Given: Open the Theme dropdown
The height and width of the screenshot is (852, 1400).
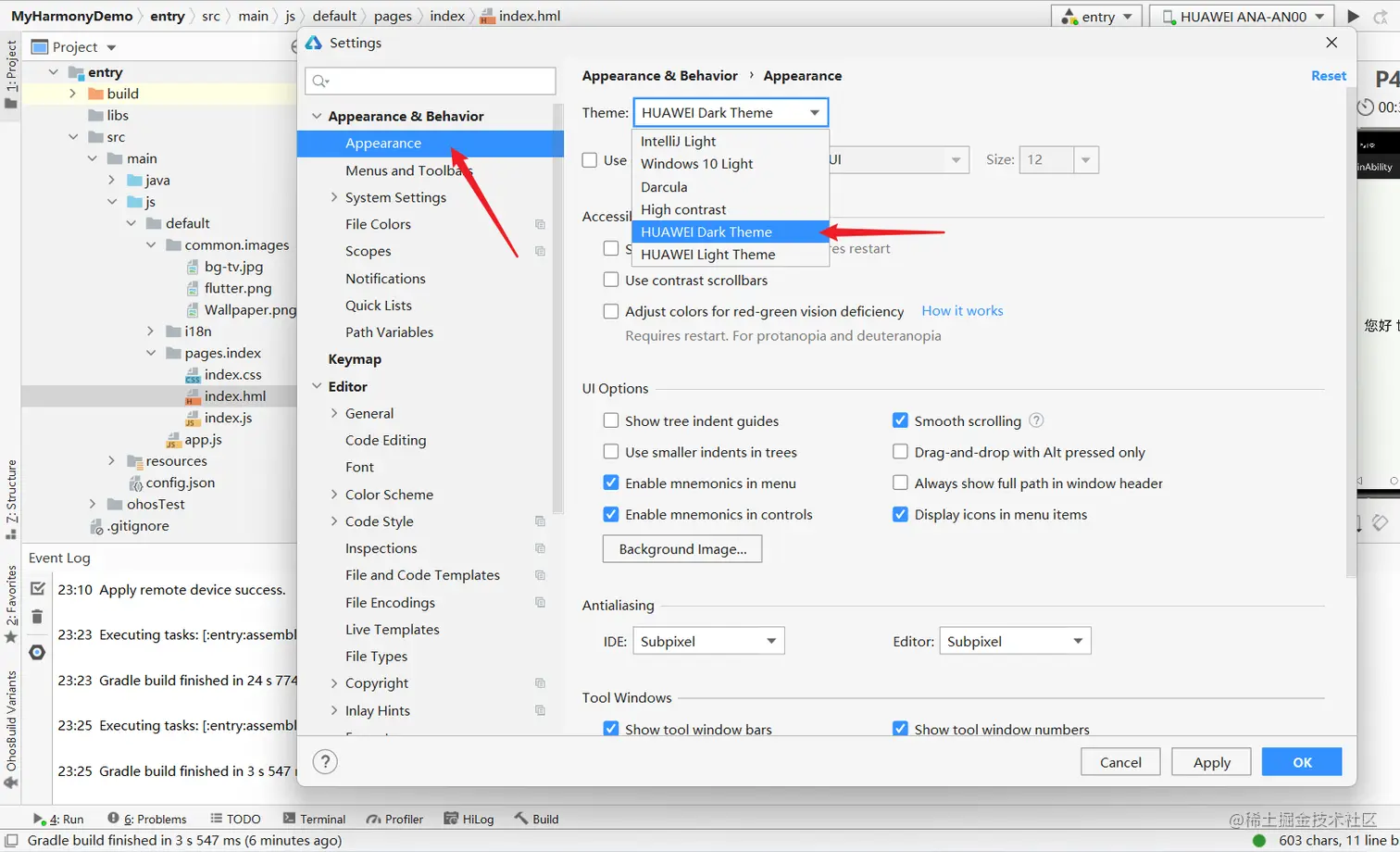Looking at the screenshot, I should (x=731, y=112).
